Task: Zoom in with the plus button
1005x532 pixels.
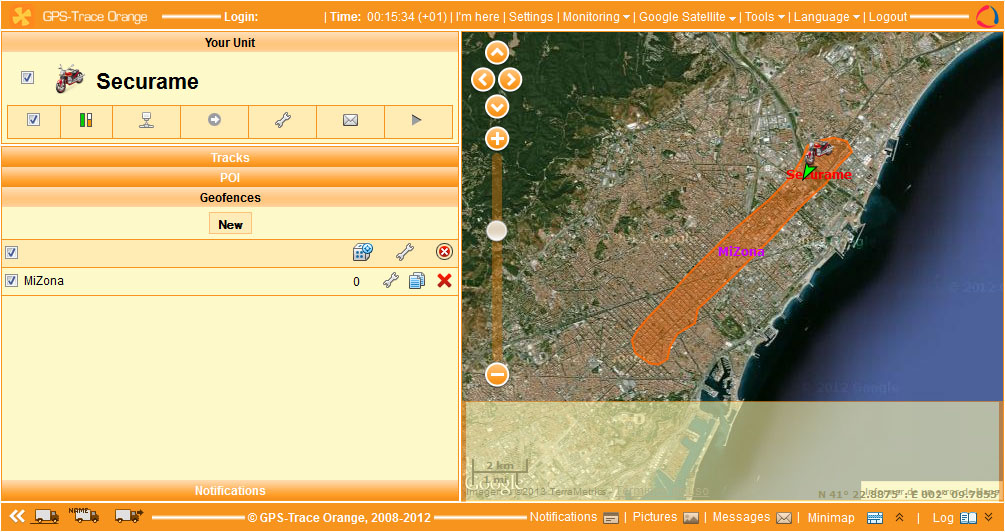Action: coord(497,138)
